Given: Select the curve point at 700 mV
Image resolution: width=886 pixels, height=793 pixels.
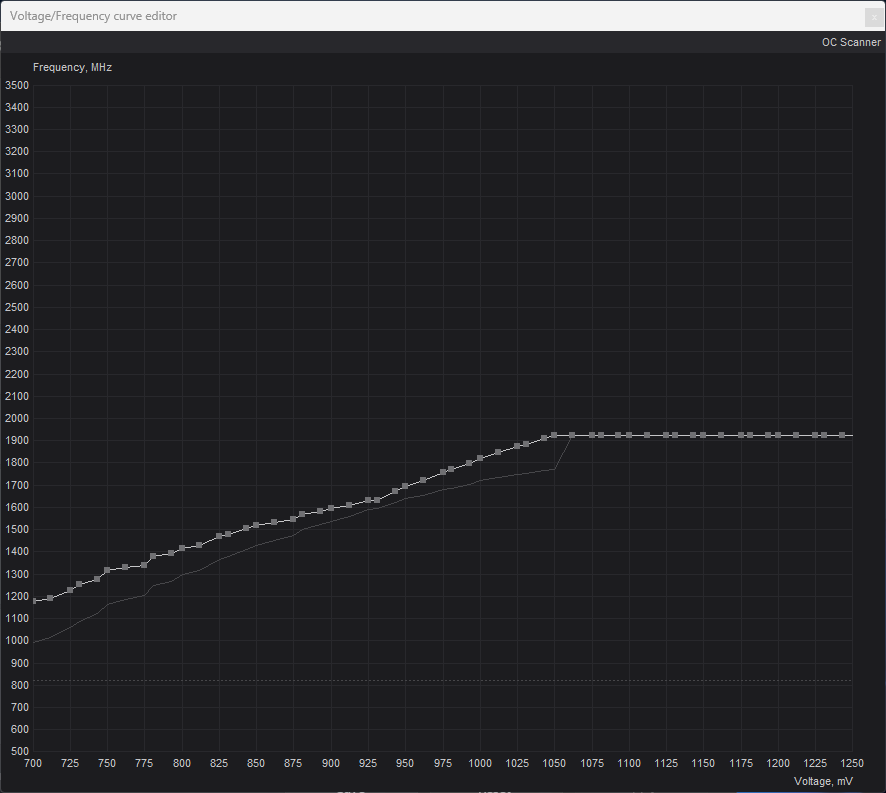Looking at the screenshot, I should tap(34, 601).
